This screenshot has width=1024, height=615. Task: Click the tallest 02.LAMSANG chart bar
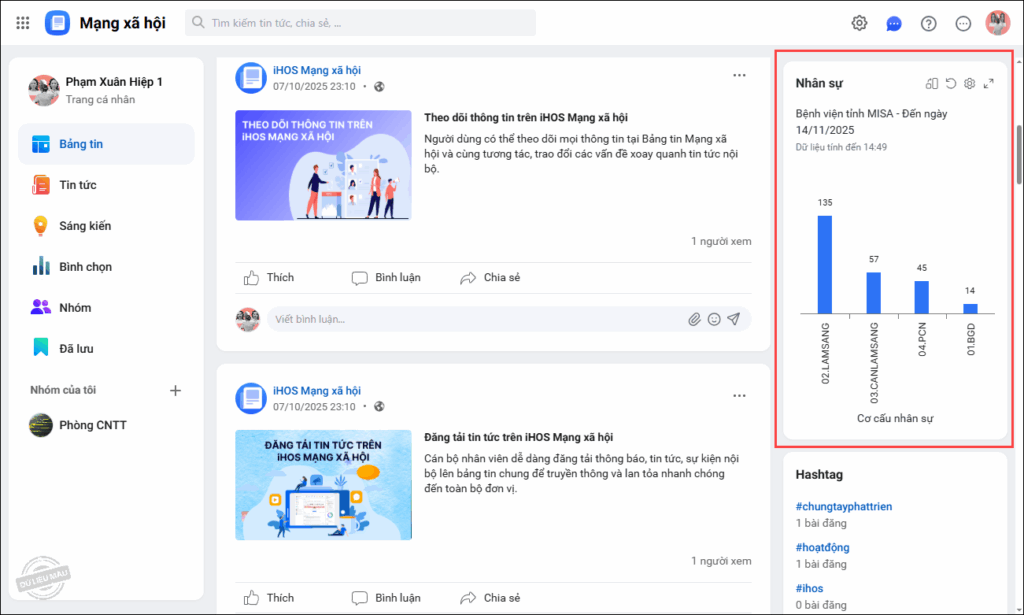[825, 263]
